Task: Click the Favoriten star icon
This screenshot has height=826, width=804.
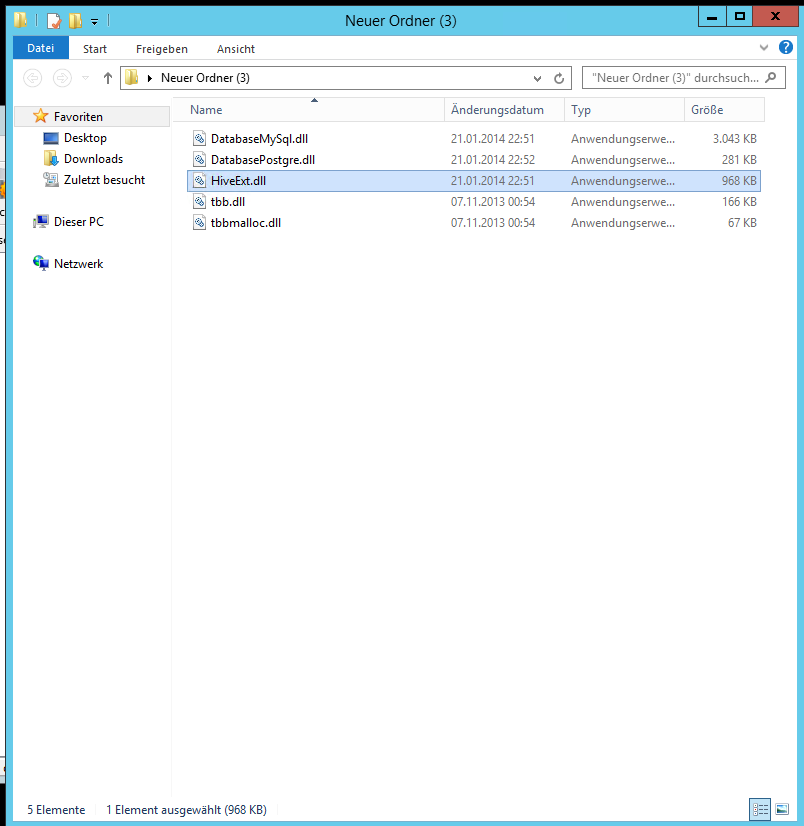Action: pos(41,116)
